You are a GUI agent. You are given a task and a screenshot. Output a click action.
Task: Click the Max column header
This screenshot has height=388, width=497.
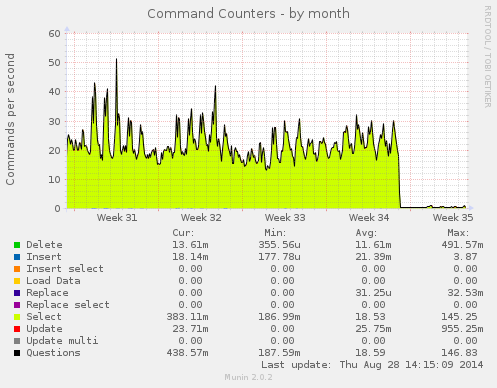click(x=458, y=233)
